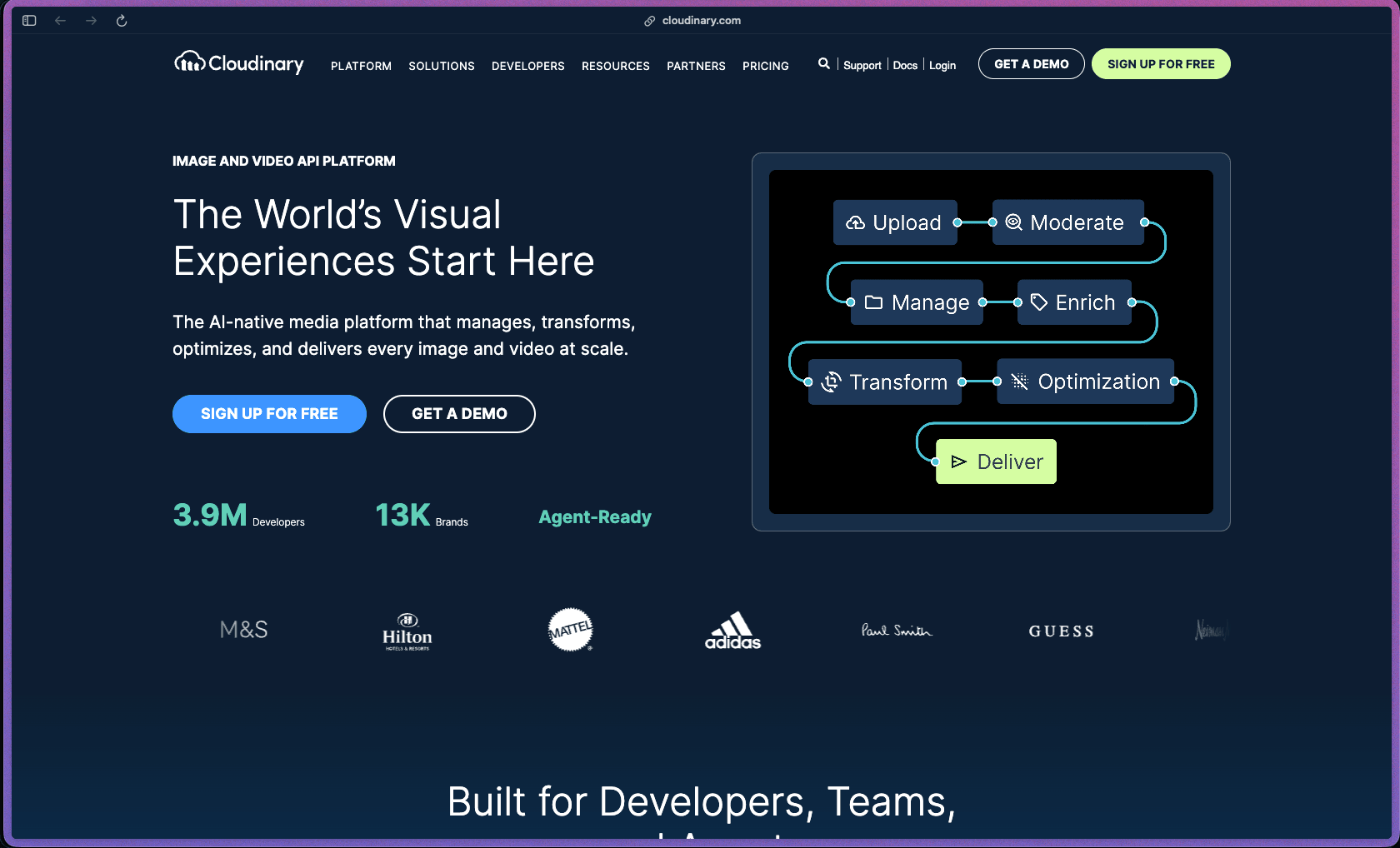Open the RESOURCES menu
This screenshot has height=848, width=1400.
point(616,66)
